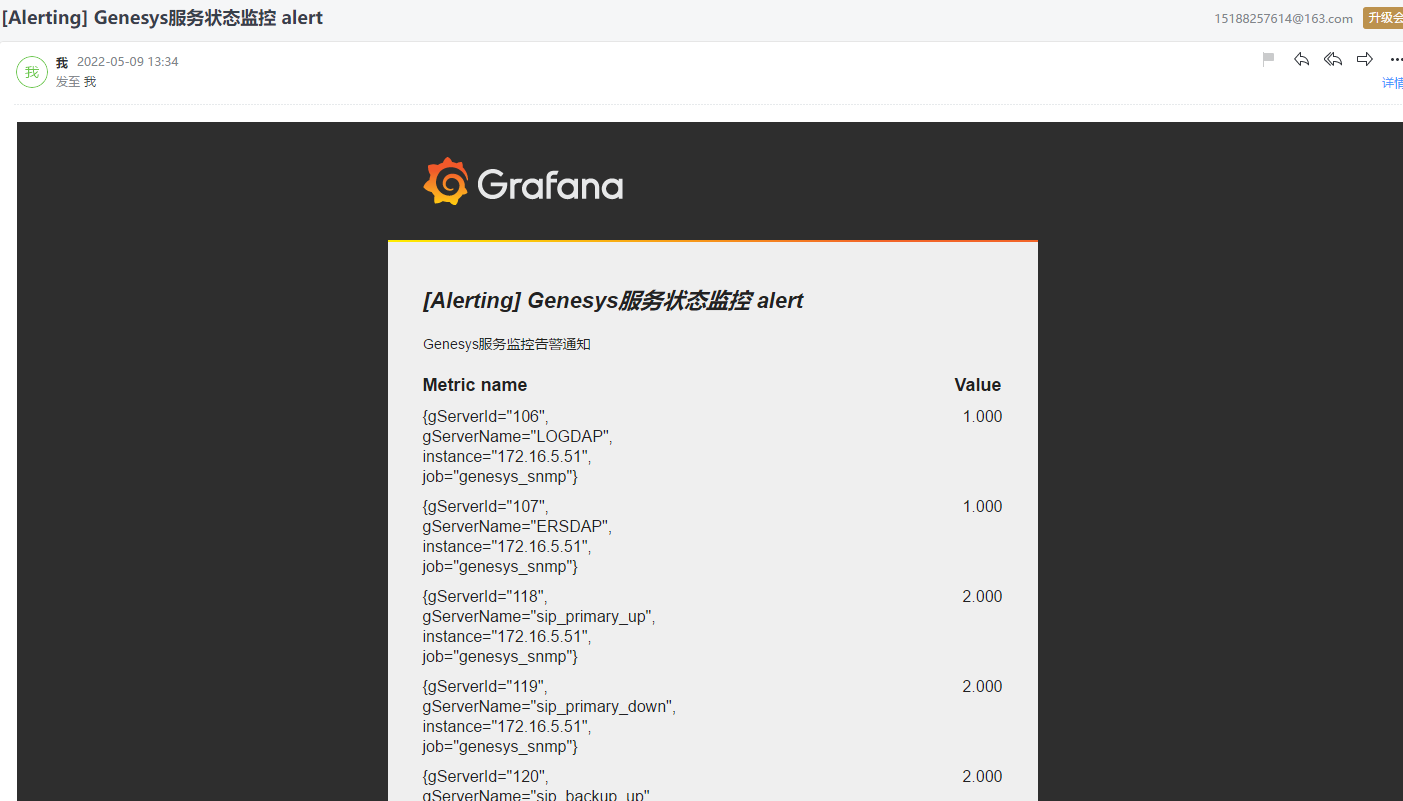Click the green sender avatar circle
The width and height of the screenshot is (1403, 801).
[32, 72]
